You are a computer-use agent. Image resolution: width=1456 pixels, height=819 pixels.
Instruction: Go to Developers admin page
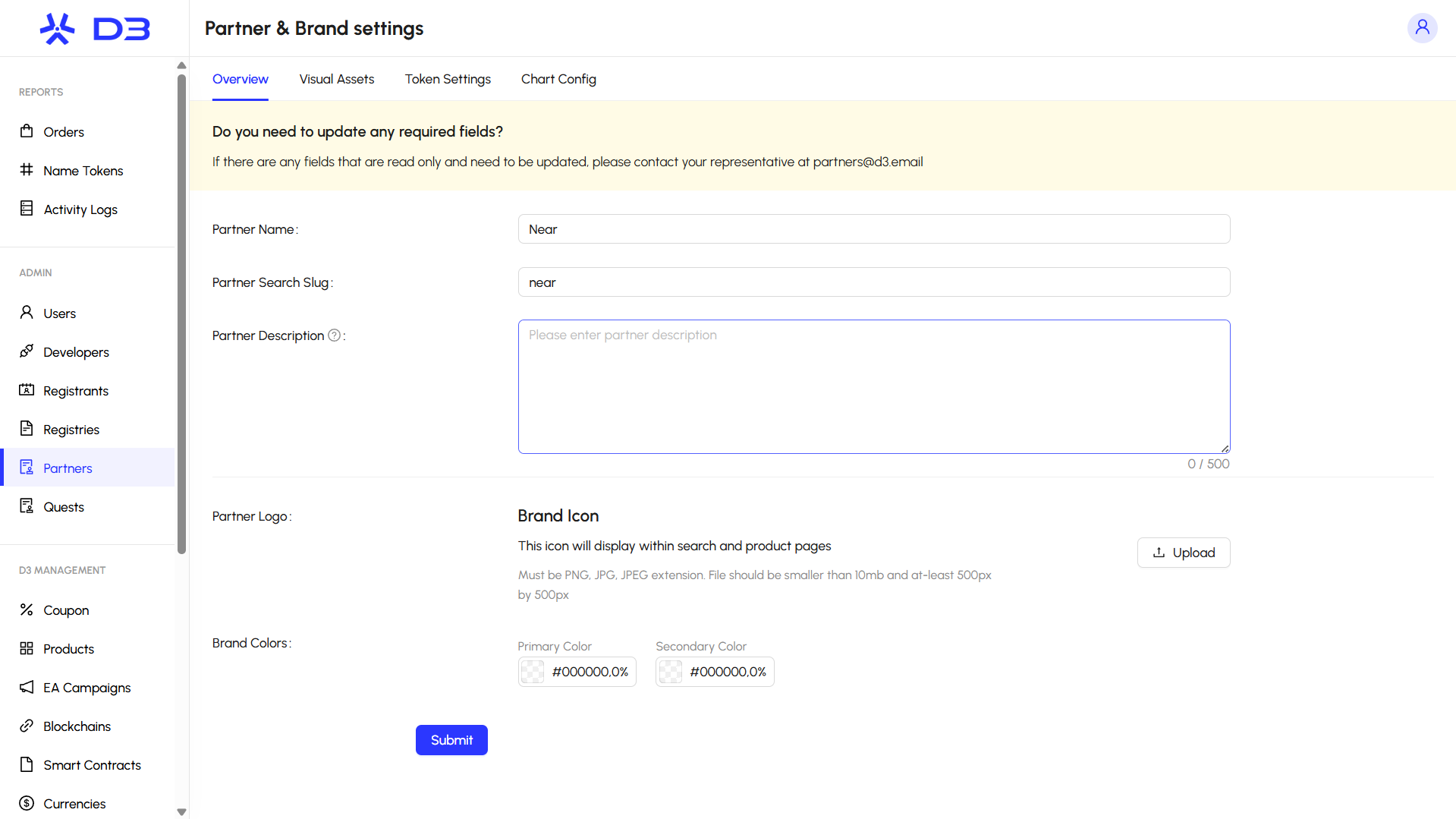pyautogui.click(x=87, y=352)
